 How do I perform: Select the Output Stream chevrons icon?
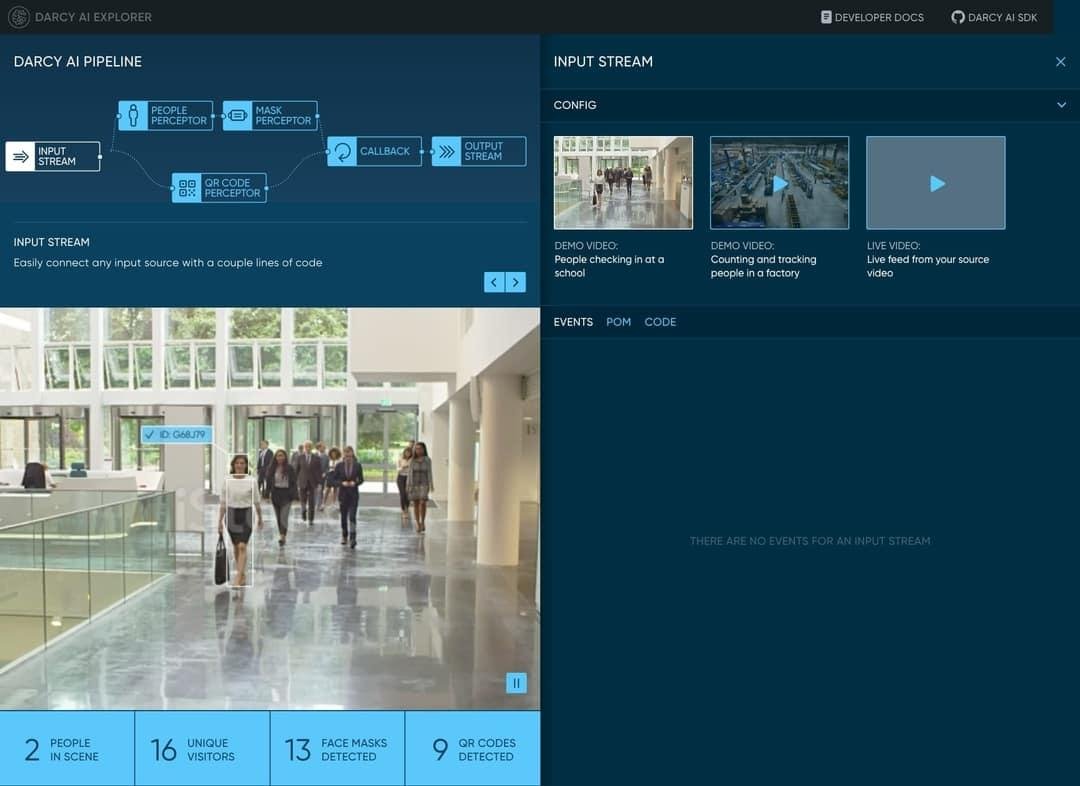[x=446, y=152]
